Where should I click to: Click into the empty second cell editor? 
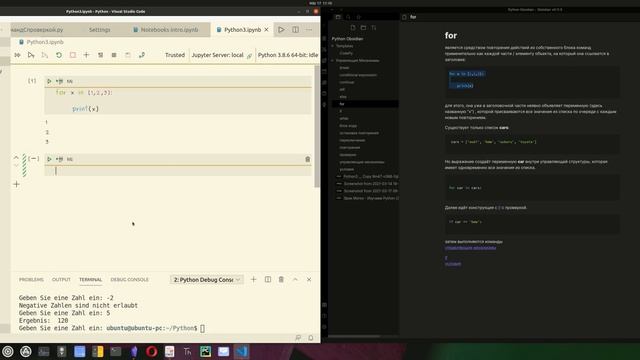point(178,171)
